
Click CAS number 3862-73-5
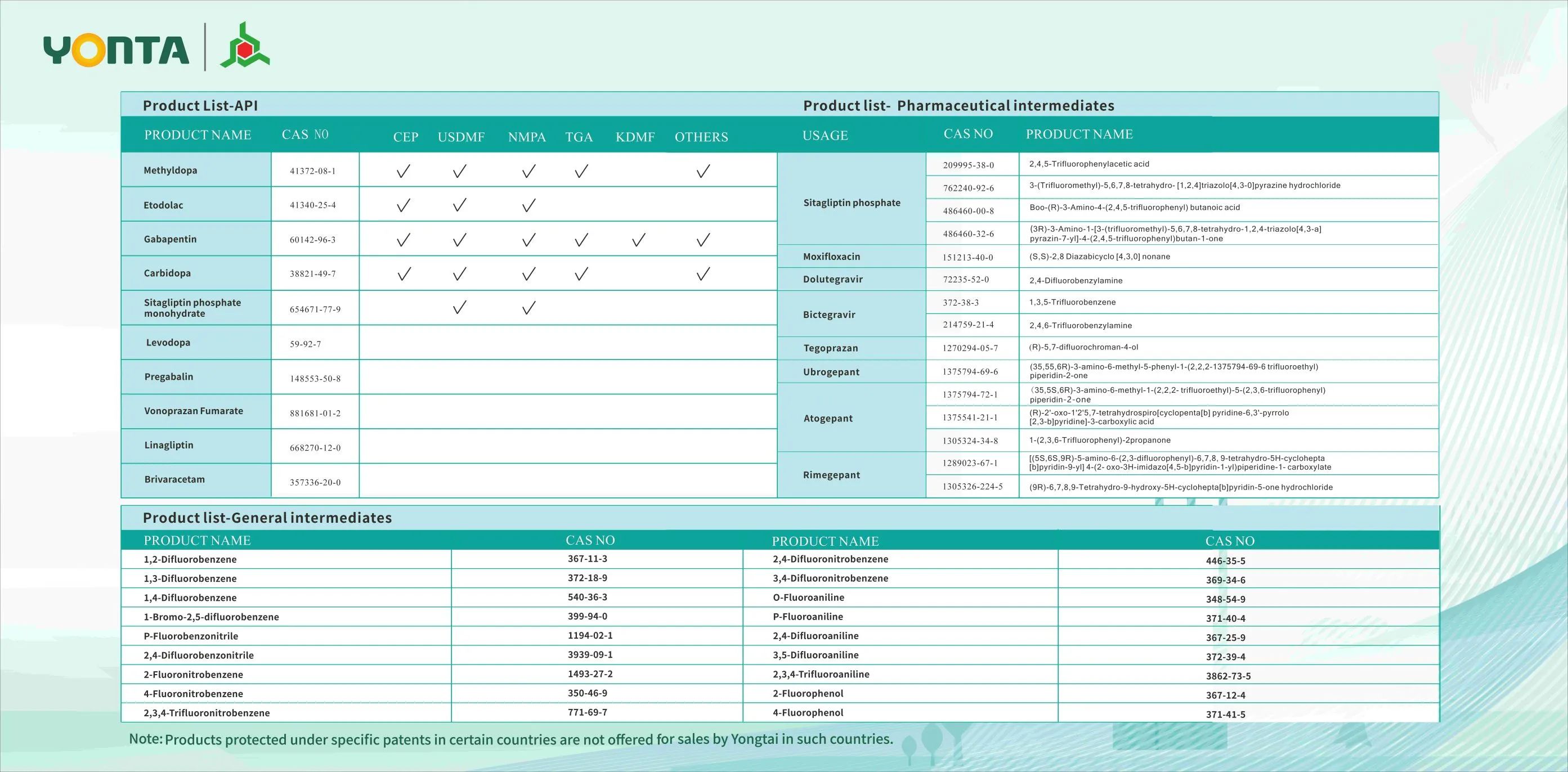(1227, 676)
